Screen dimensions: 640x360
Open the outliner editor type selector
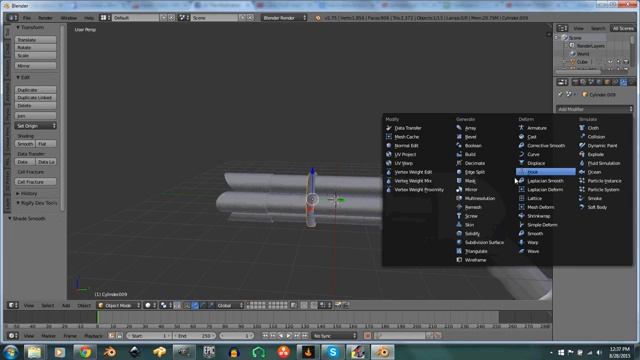(x=562, y=28)
